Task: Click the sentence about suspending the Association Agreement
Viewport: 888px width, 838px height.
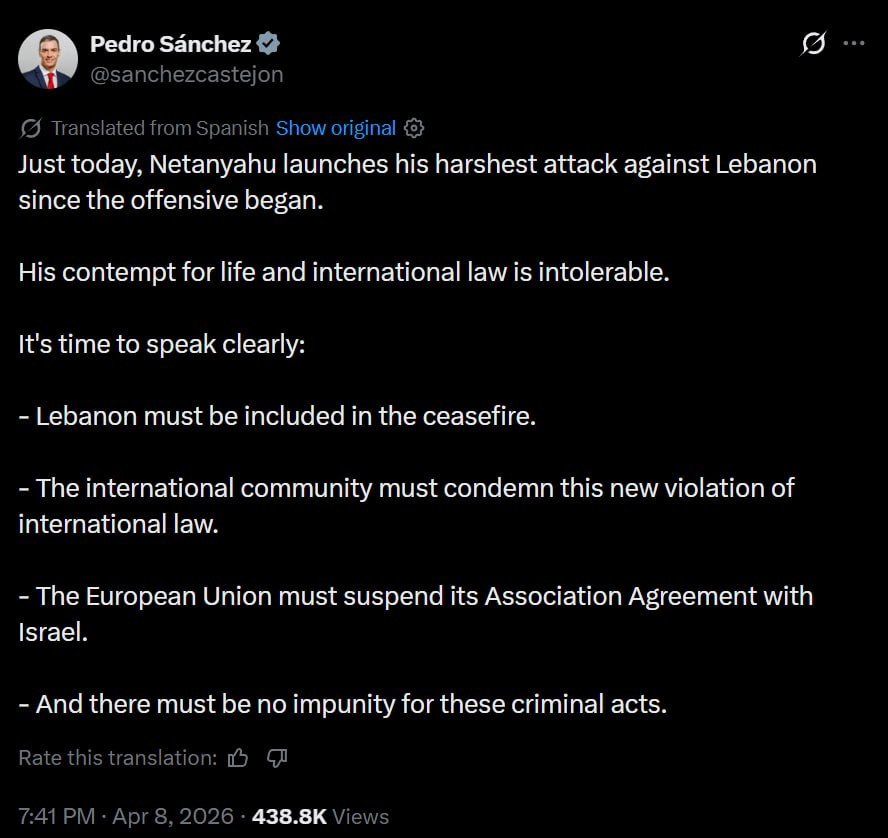Action: pyautogui.click(x=415, y=596)
